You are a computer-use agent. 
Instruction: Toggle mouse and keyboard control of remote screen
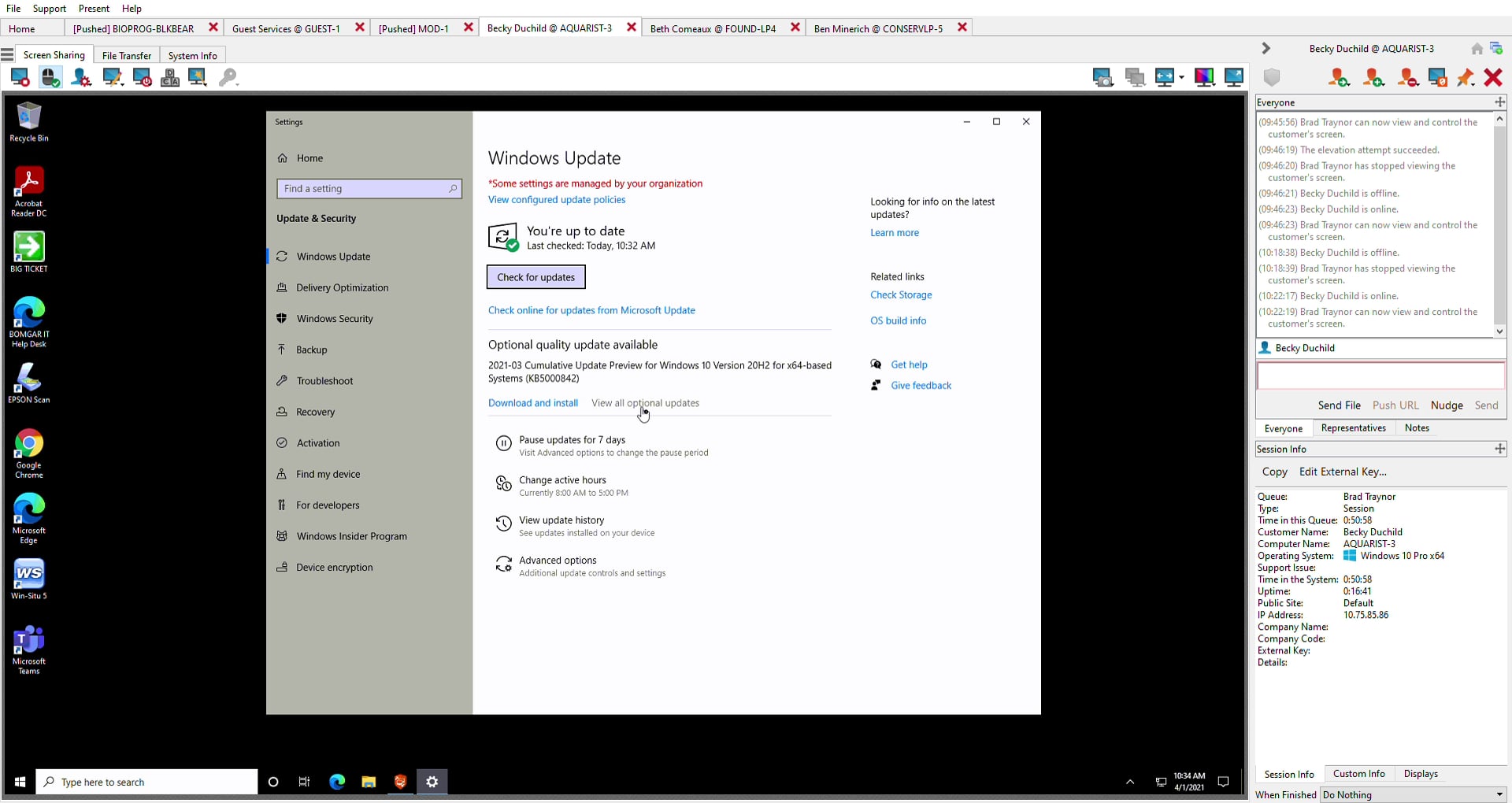pos(50,77)
